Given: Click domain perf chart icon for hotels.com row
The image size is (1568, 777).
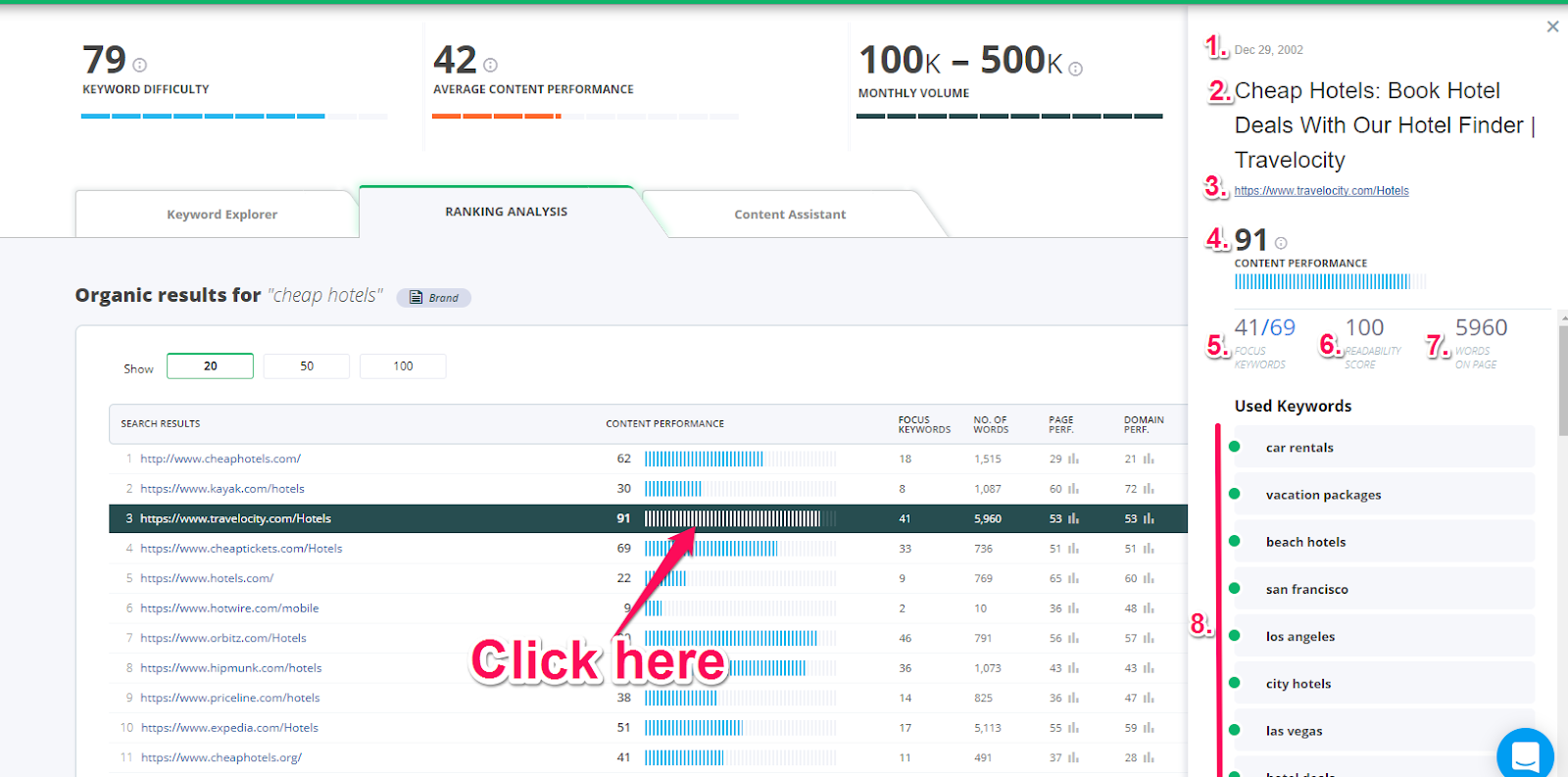Looking at the screenshot, I should (x=1149, y=578).
